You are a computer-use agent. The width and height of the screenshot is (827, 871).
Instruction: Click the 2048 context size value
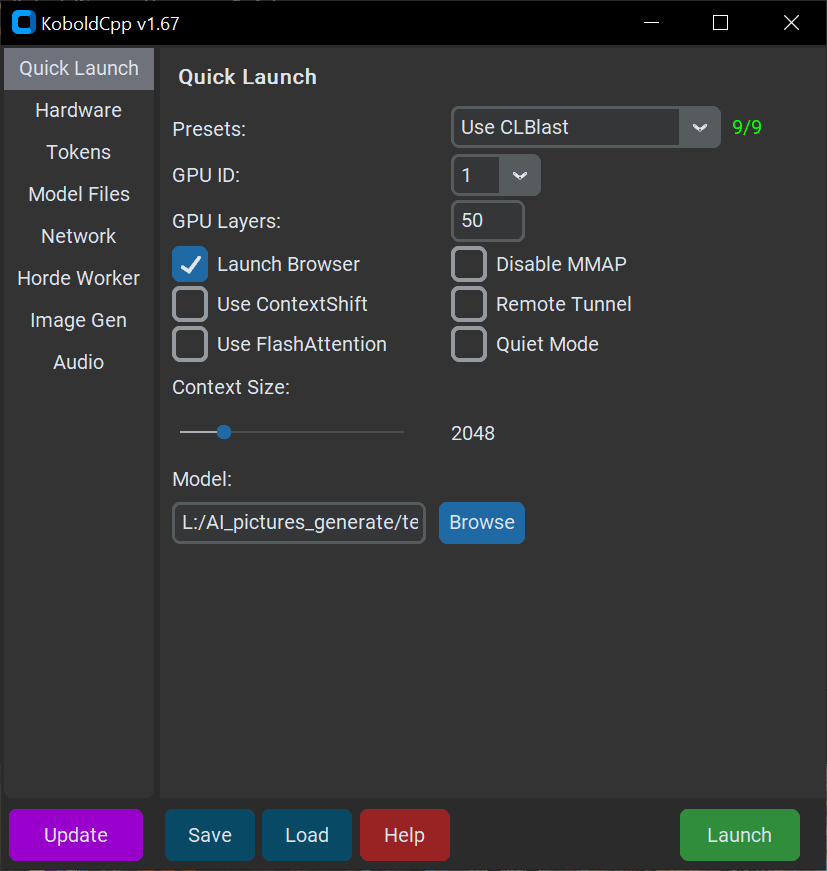473,433
